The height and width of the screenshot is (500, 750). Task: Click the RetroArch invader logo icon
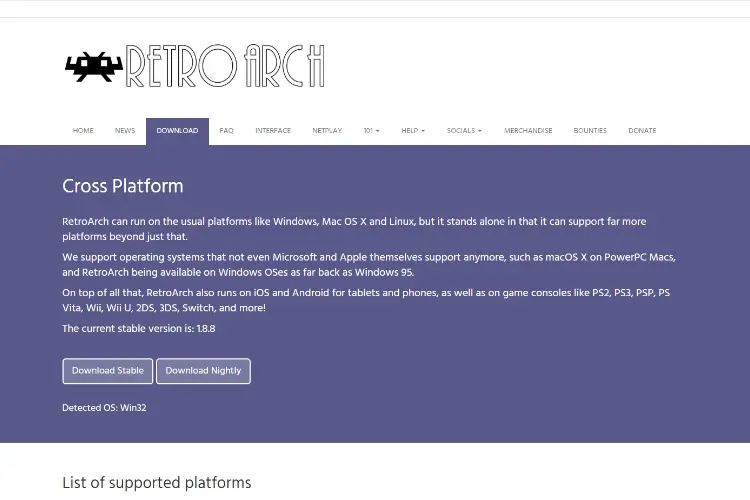tap(94, 67)
